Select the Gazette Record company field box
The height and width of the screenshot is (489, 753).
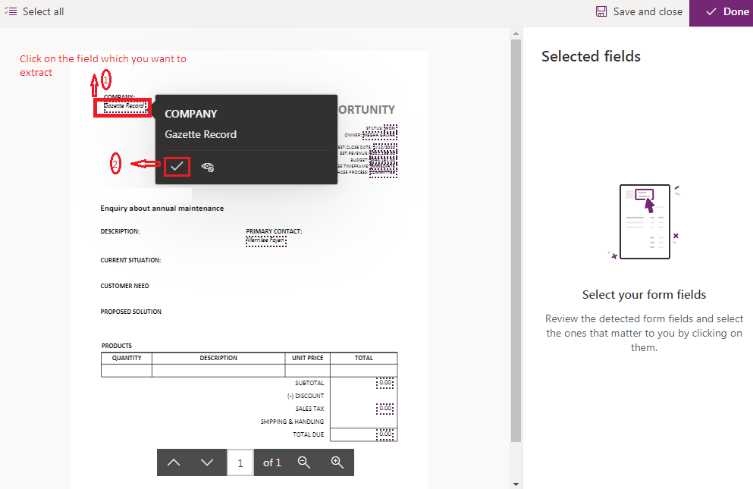tap(125, 107)
